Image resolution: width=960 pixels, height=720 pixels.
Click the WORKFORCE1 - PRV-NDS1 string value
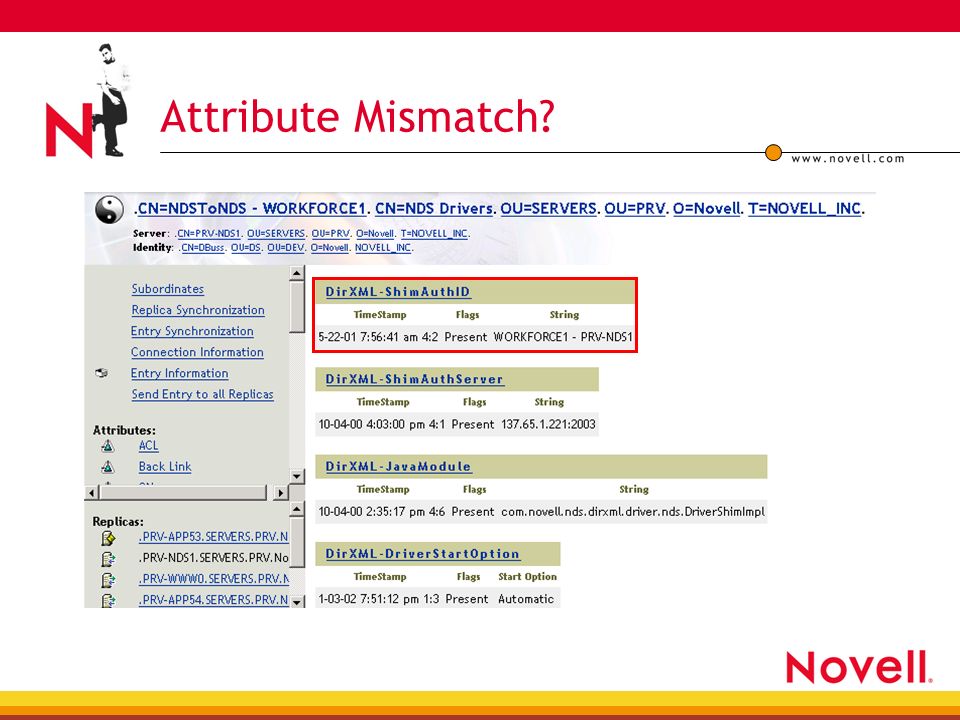coord(563,337)
